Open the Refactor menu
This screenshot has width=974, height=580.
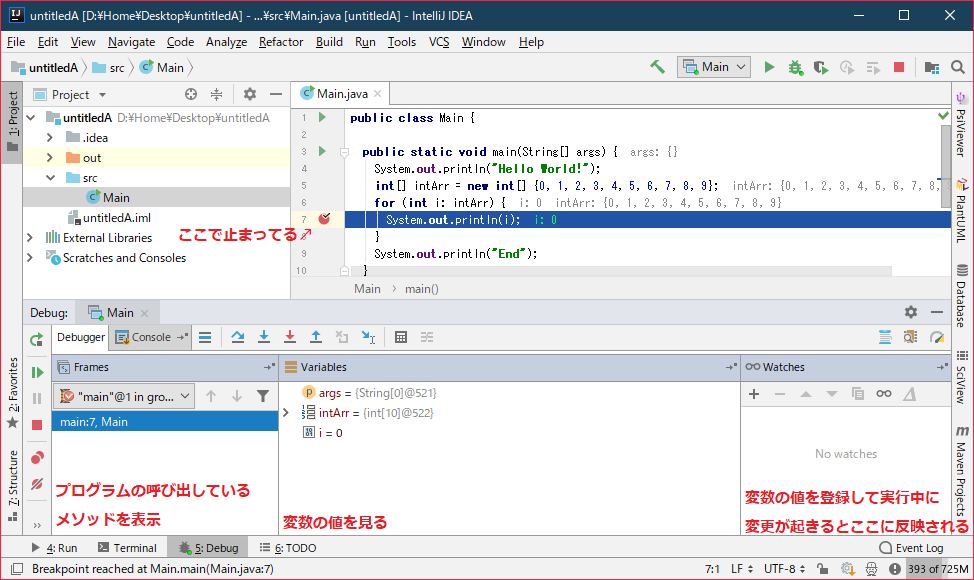point(280,42)
